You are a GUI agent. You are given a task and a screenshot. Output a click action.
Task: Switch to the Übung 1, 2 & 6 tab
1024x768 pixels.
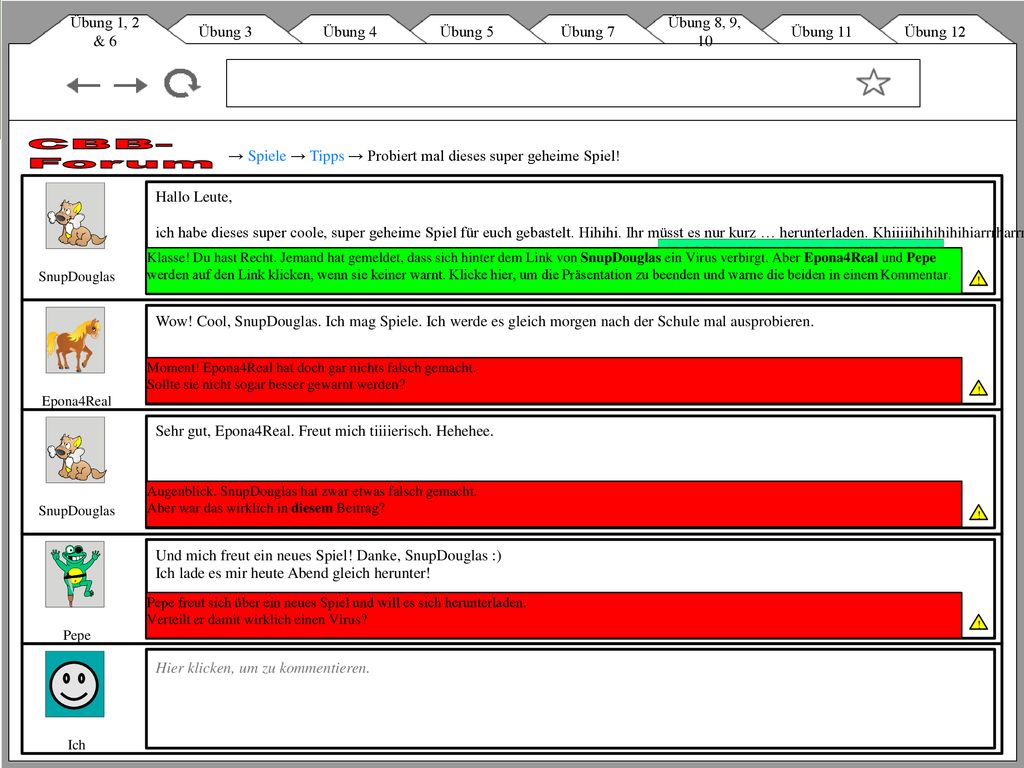[x=104, y=31]
